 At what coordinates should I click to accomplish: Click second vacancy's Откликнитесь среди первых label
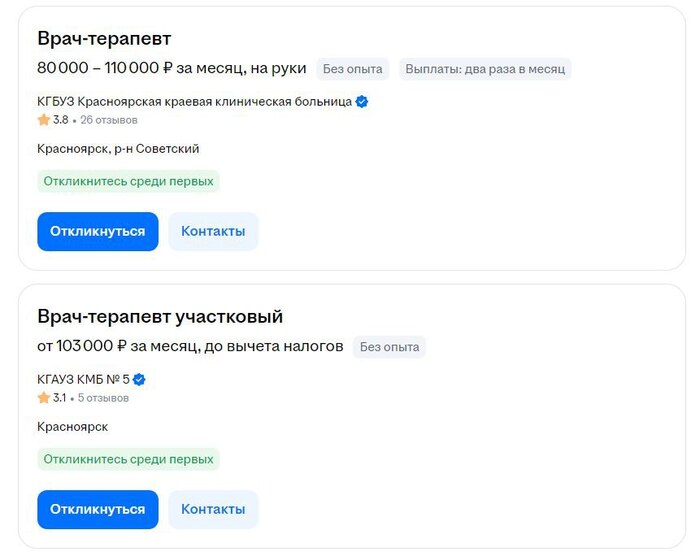tap(129, 459)
